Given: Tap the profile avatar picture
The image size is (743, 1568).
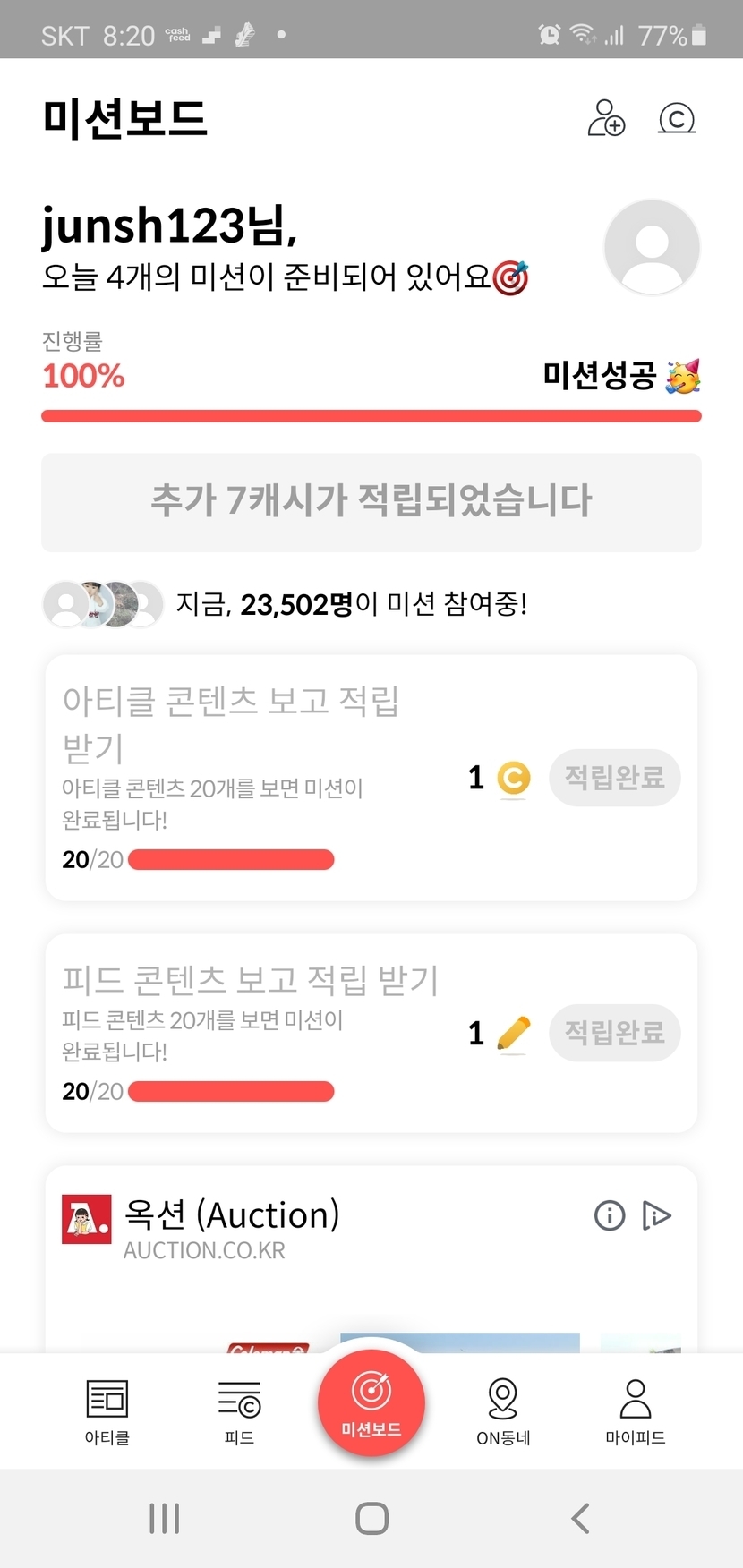Looking at the screenshot, I should (652, 247).
